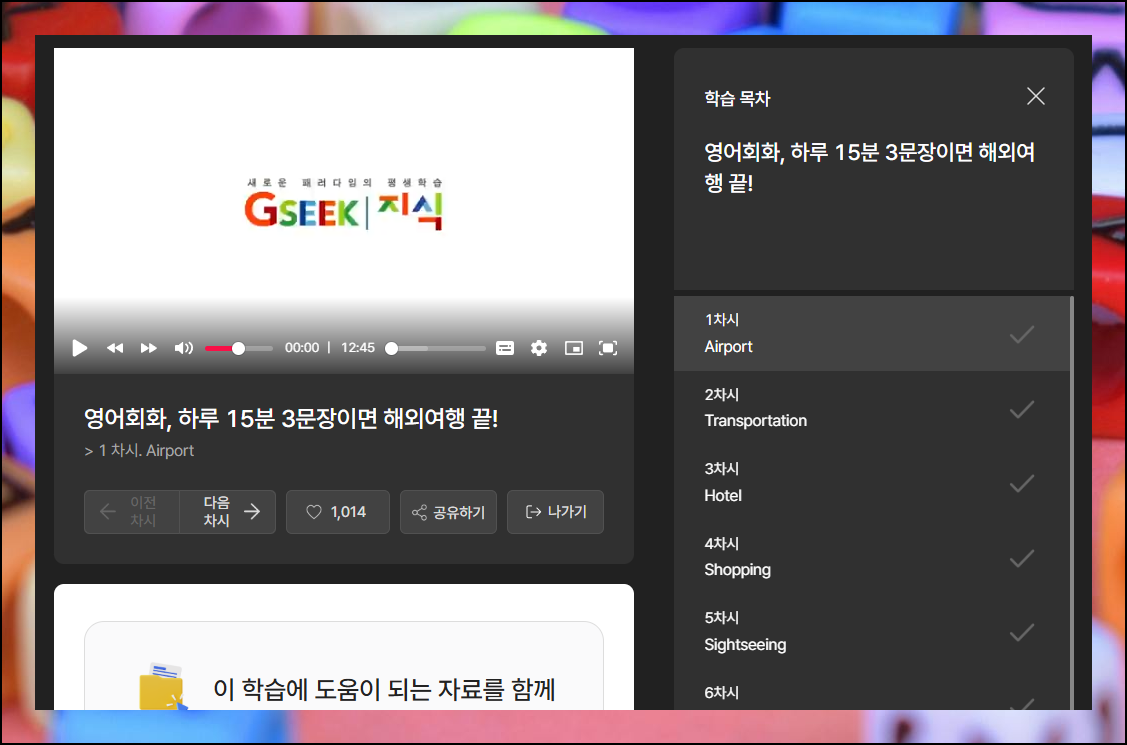1127x745 pixels.
Task: Click the yellow folder materials icon
Action: pyautogui.click(x=163, y=688)
